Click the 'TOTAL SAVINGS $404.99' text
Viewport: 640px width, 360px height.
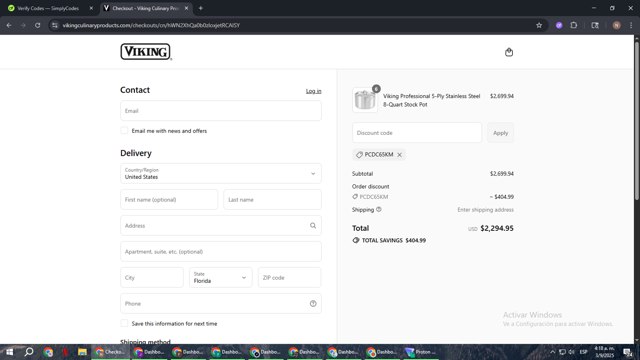tap(394, 240)
